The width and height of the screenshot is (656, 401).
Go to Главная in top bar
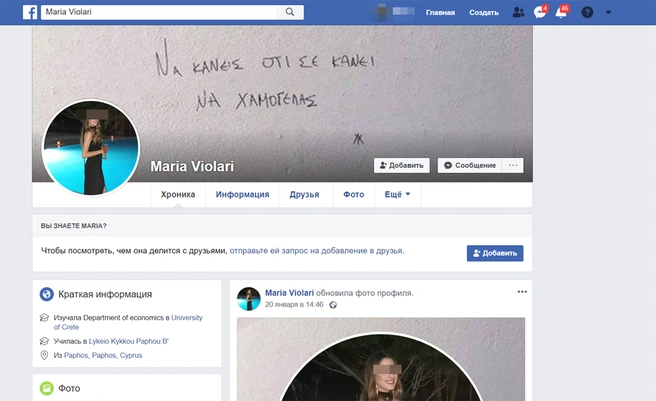(440, 13)
